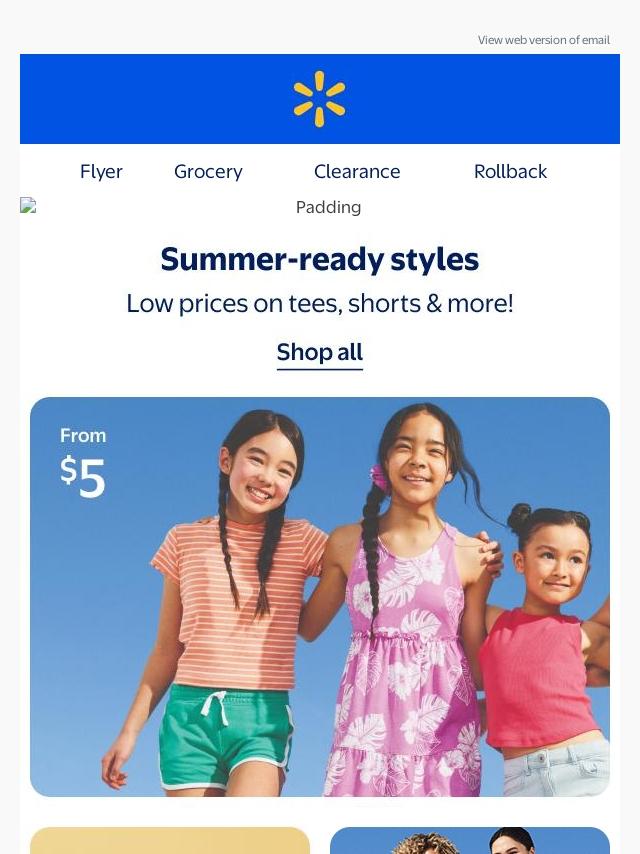The width and height of the screenshot is (640, 854).
Task: Open the yellow promo card at bottom left
Action: point(170,840)
